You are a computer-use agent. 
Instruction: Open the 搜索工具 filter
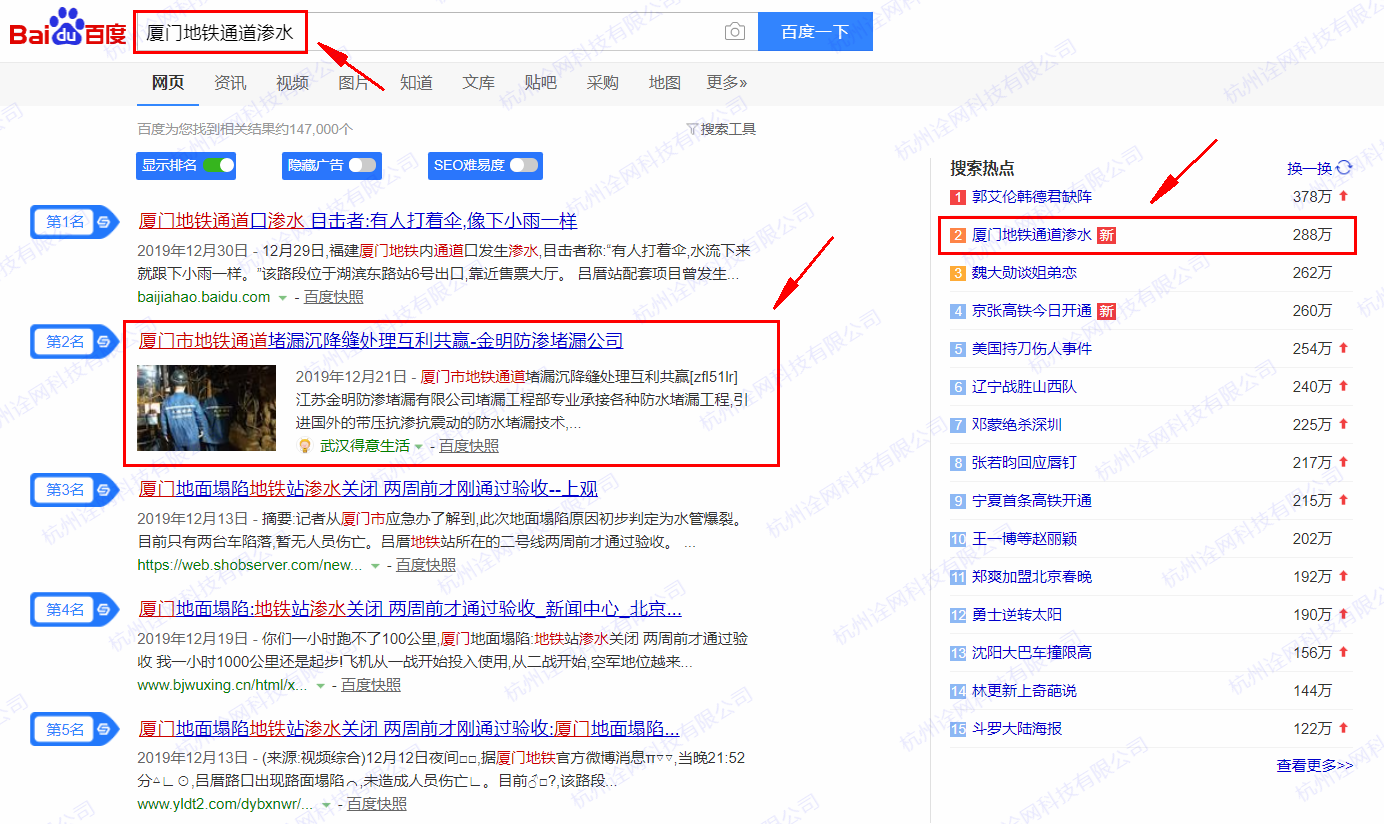tap(721, 129)
